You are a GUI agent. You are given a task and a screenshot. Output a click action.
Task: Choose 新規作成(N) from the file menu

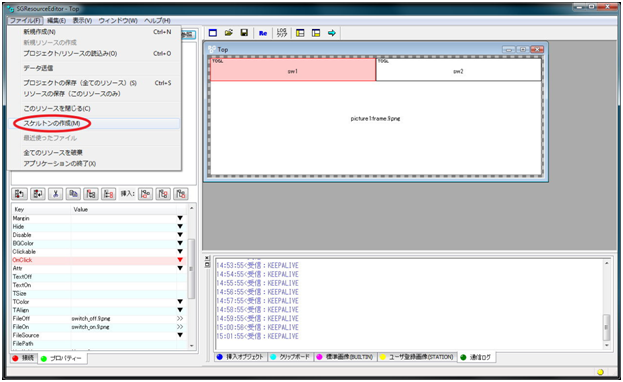click(x=94, y=32)
